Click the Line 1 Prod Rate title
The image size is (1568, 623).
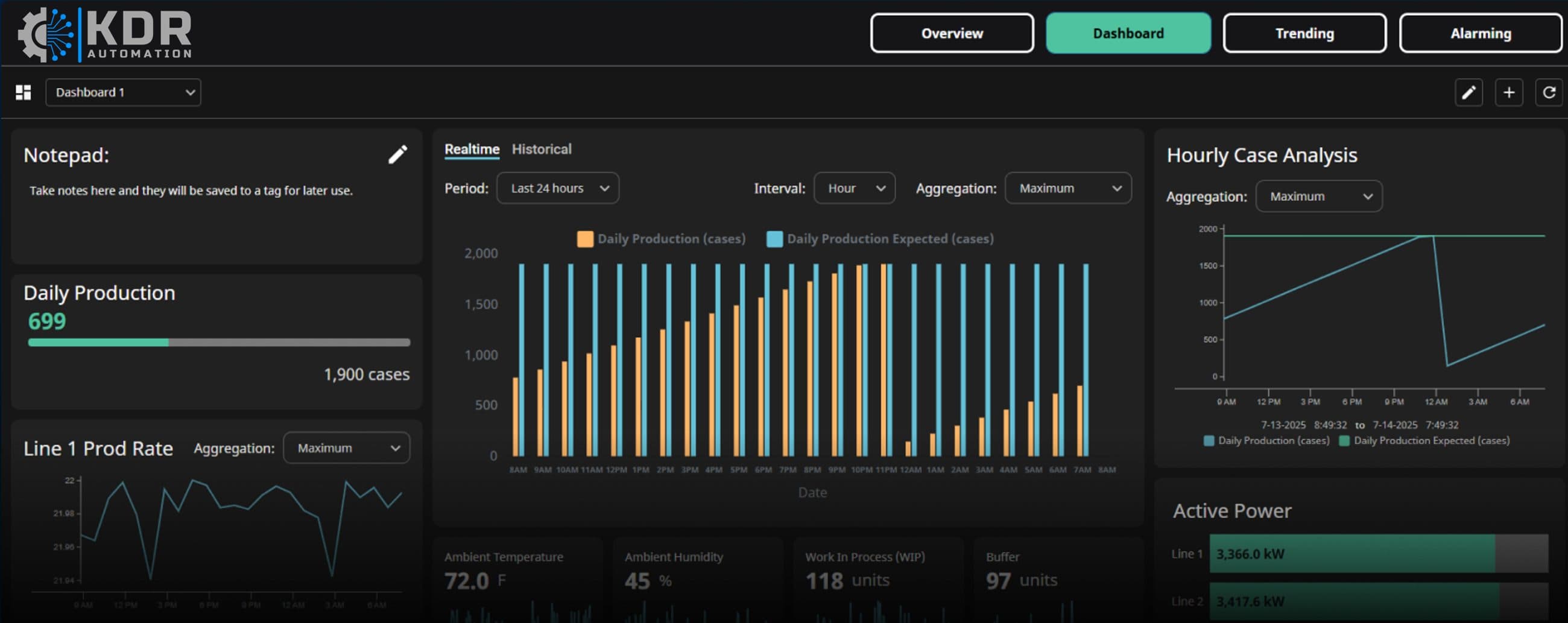coord(98,448)
